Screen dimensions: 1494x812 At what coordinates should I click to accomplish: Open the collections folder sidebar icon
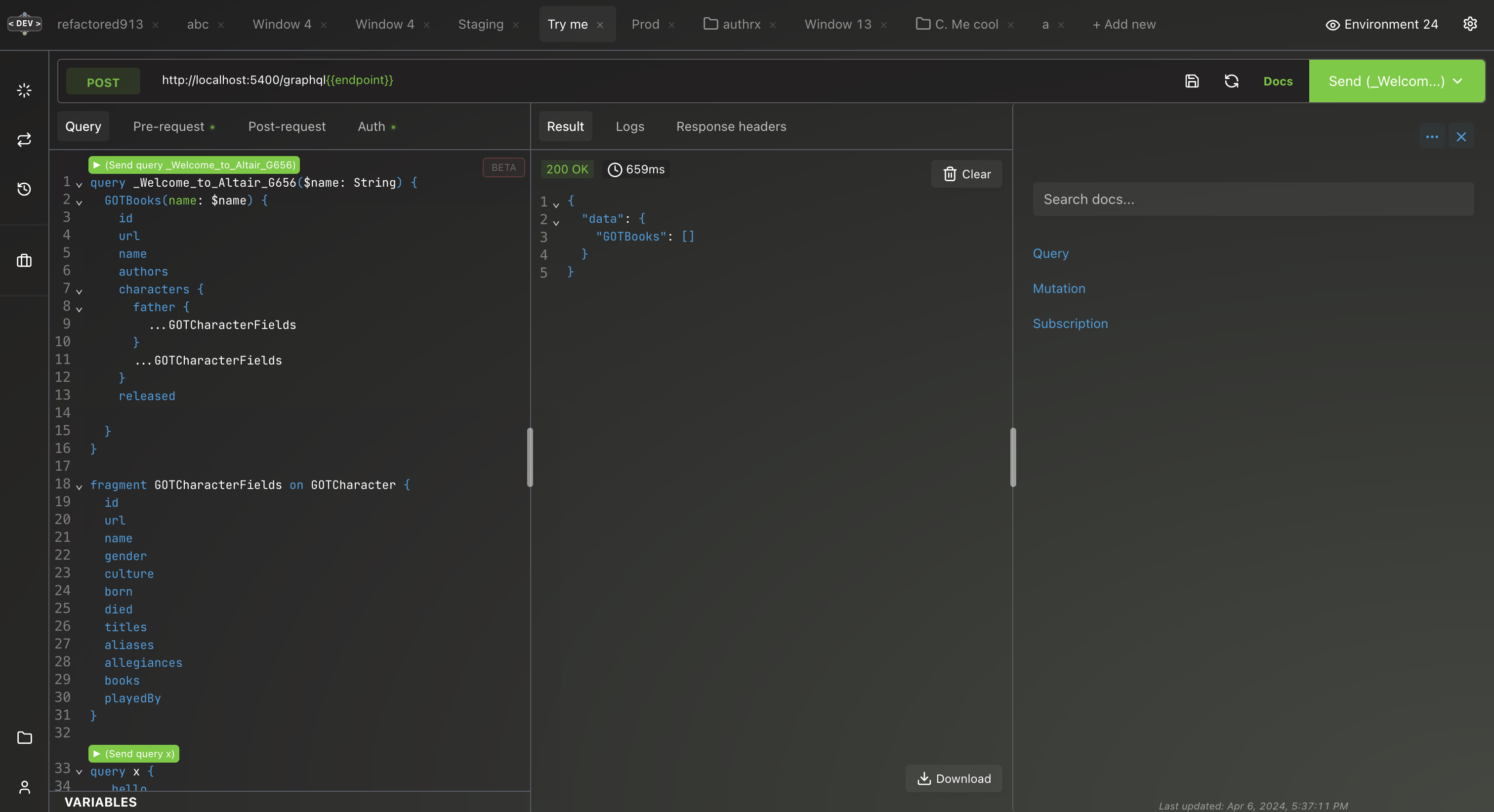[x=24, y=738]
